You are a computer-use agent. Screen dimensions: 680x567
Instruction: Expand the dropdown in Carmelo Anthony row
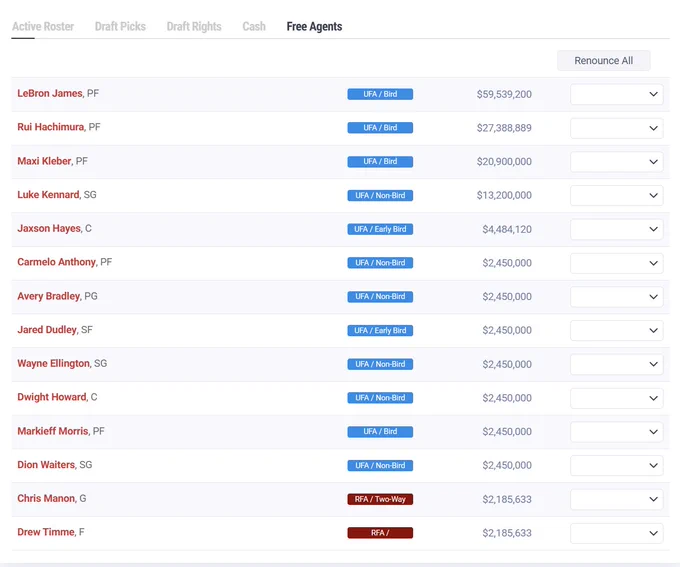617,263
